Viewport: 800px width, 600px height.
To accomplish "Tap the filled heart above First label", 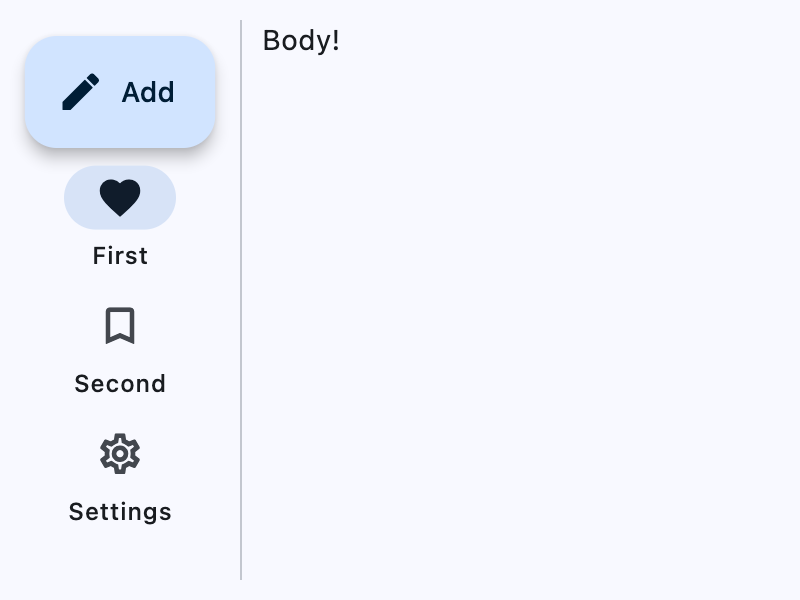I will tap(120, 198).
